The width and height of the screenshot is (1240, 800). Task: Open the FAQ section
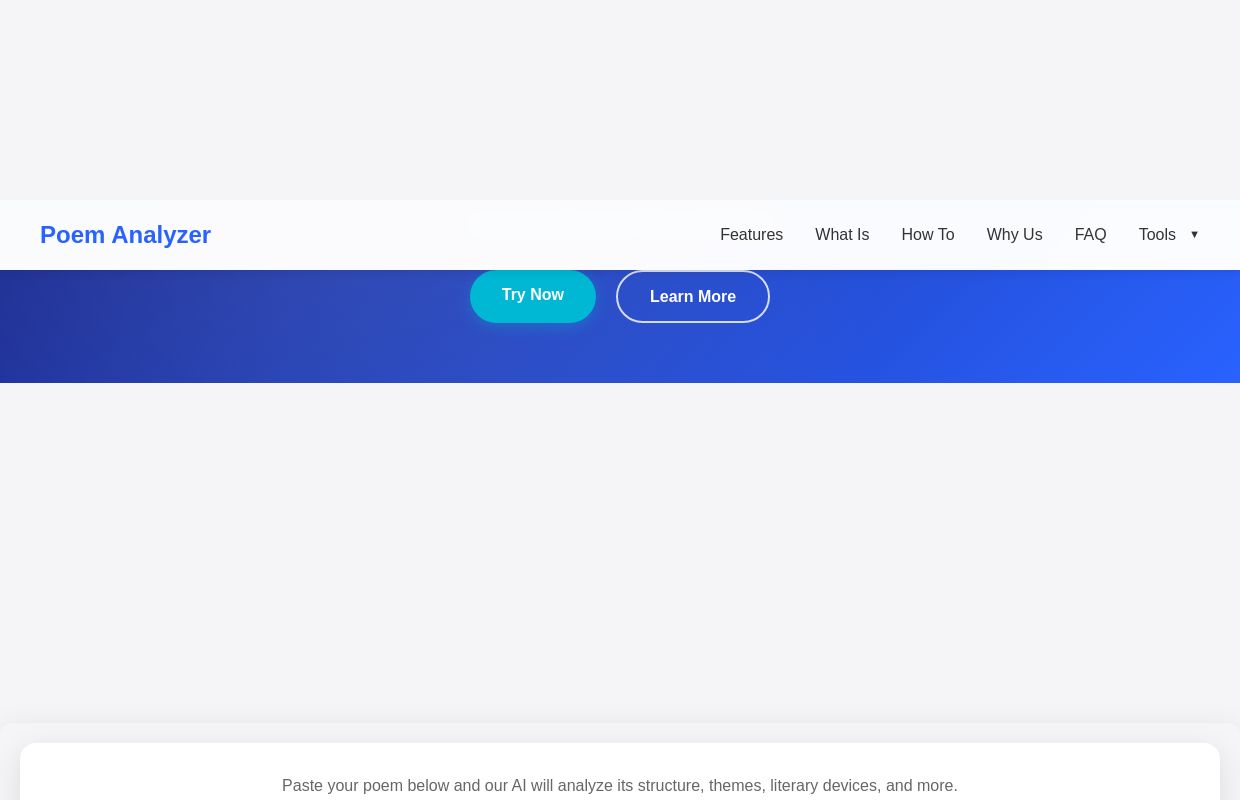(1090, 234)
